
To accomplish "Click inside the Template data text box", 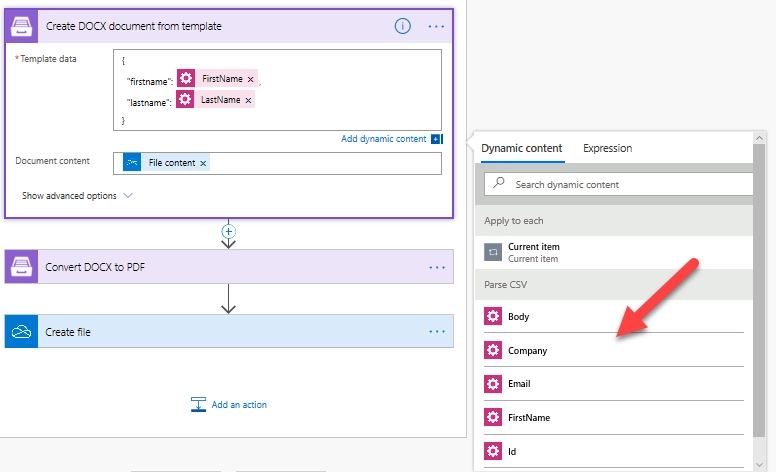I will [277, 90].
